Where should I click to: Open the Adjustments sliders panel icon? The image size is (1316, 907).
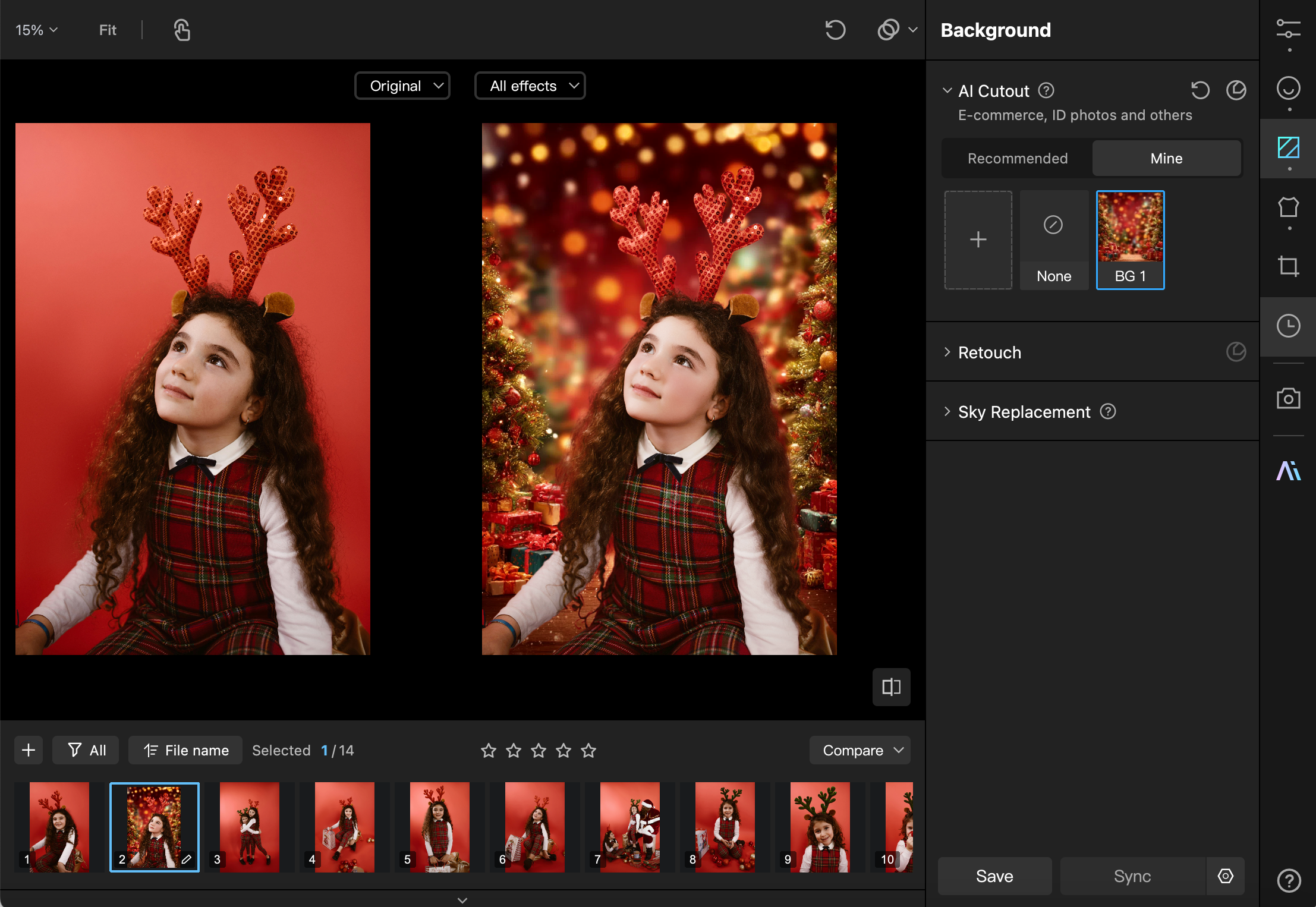click(1287, 29)
